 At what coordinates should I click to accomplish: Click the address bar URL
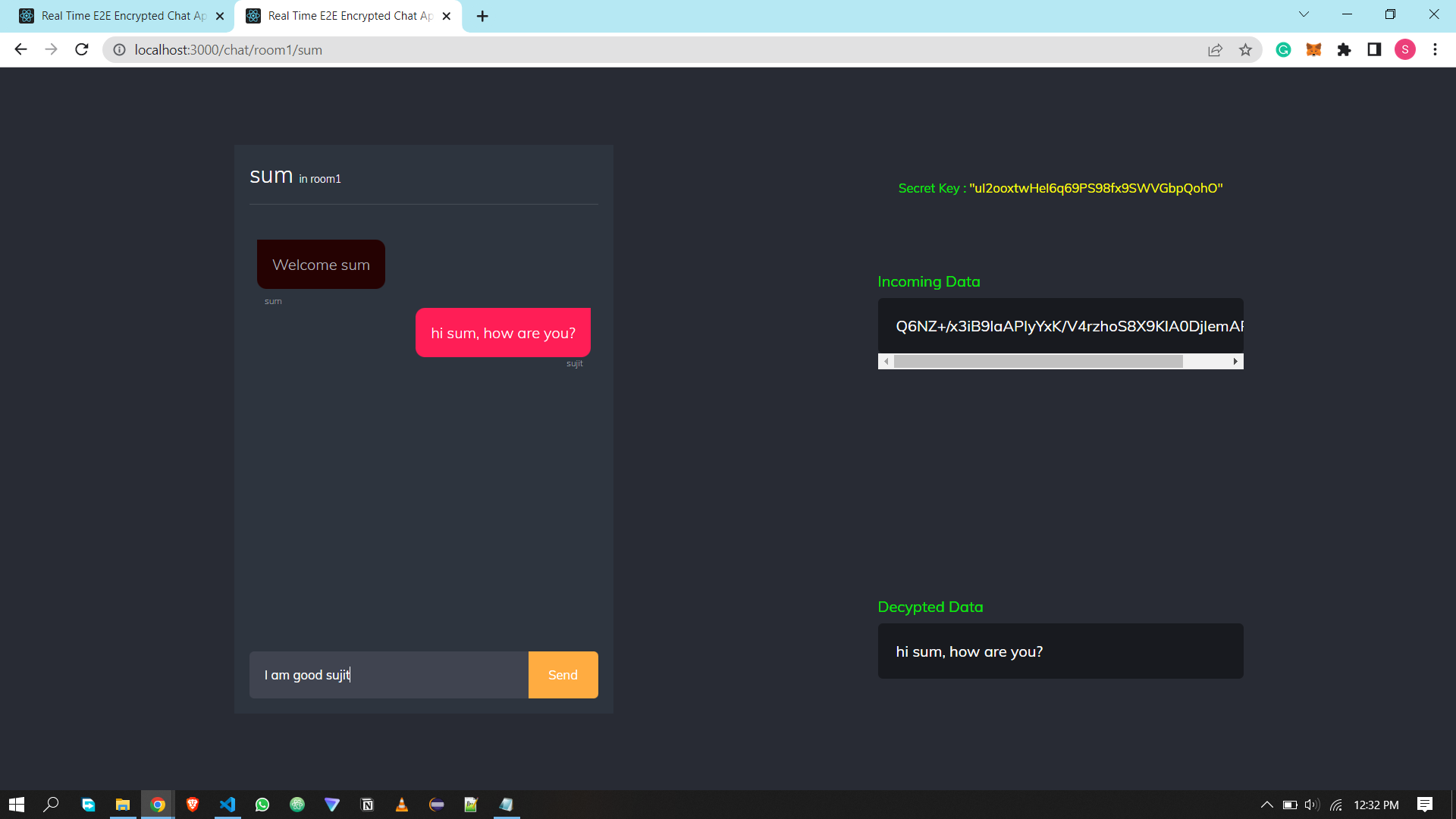[x=228, y=49]
